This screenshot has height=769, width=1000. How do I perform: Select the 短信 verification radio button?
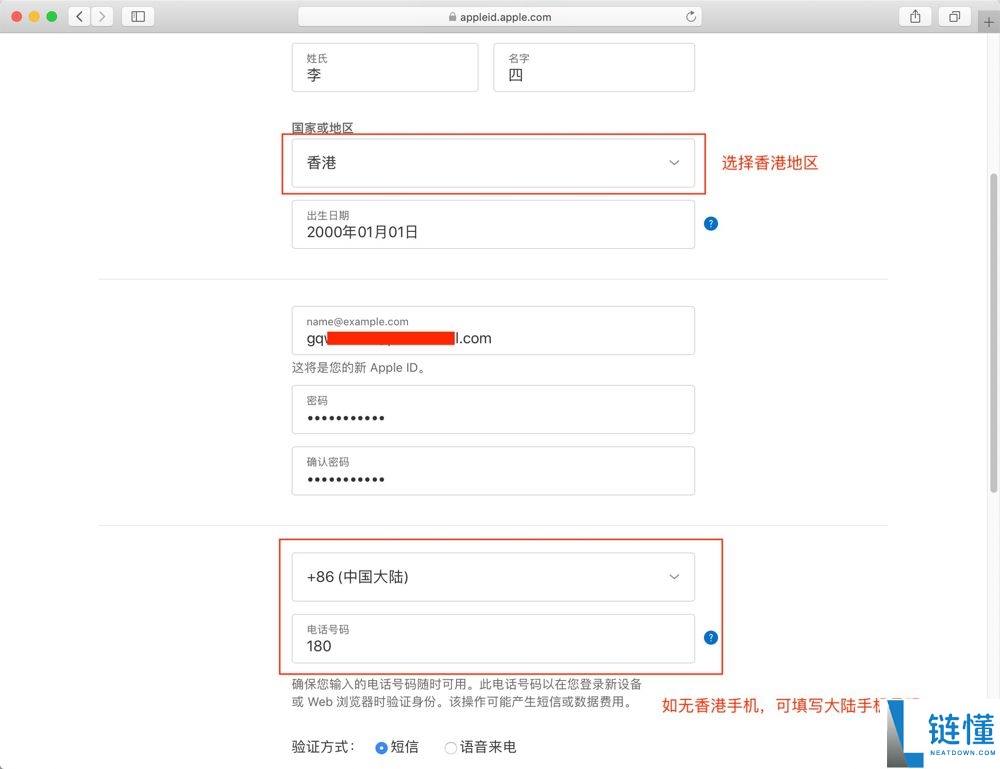click(x=381, y=746)
